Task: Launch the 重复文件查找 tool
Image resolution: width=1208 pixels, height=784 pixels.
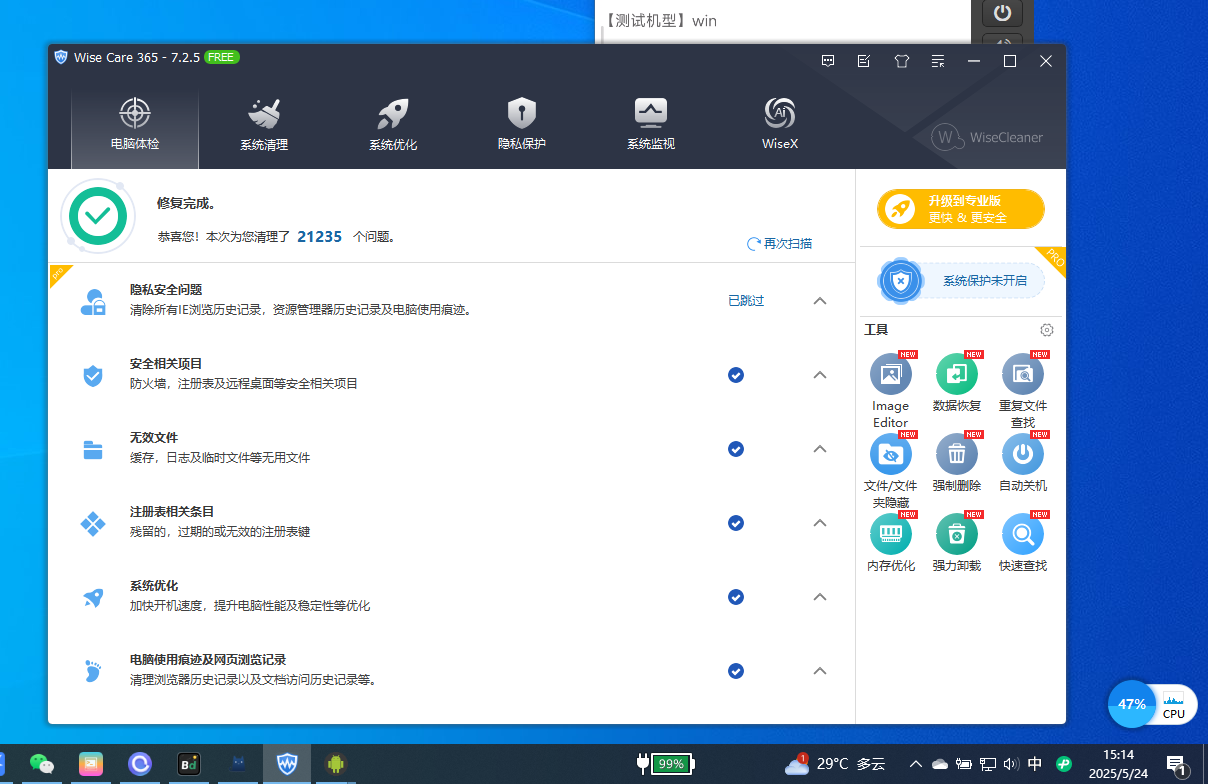Action: [x=1023, y=390]
